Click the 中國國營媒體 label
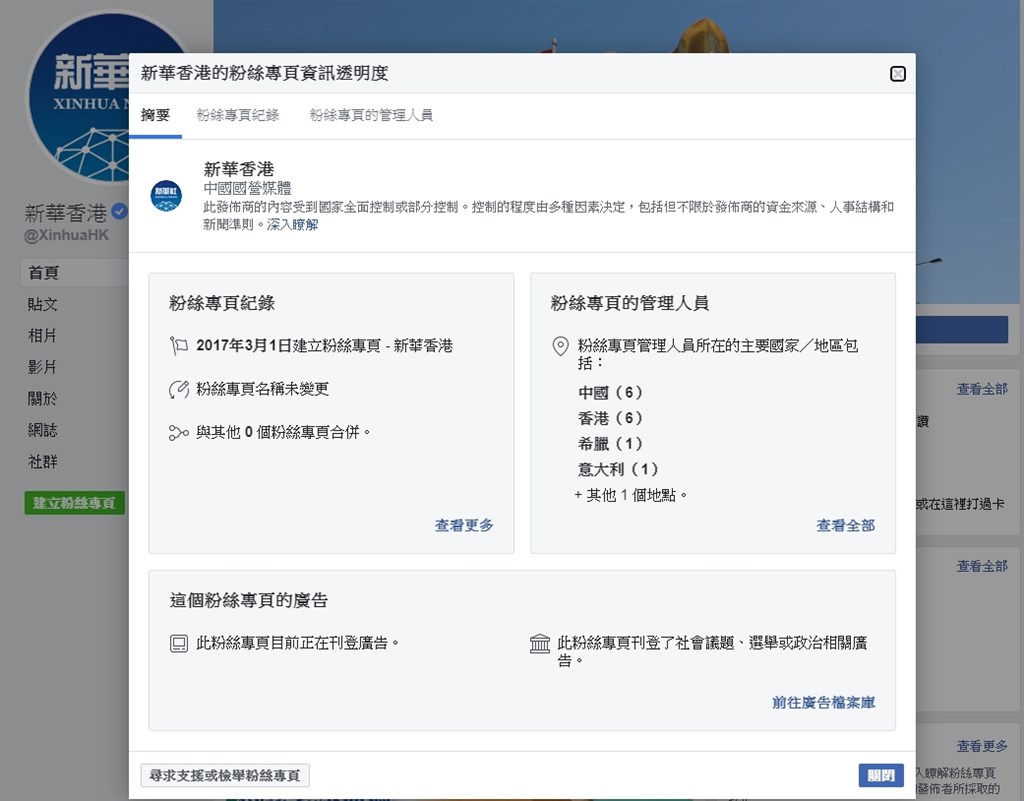Viewport: 1024px width, 801px height. pyautogui.click(x=248, y=188)
